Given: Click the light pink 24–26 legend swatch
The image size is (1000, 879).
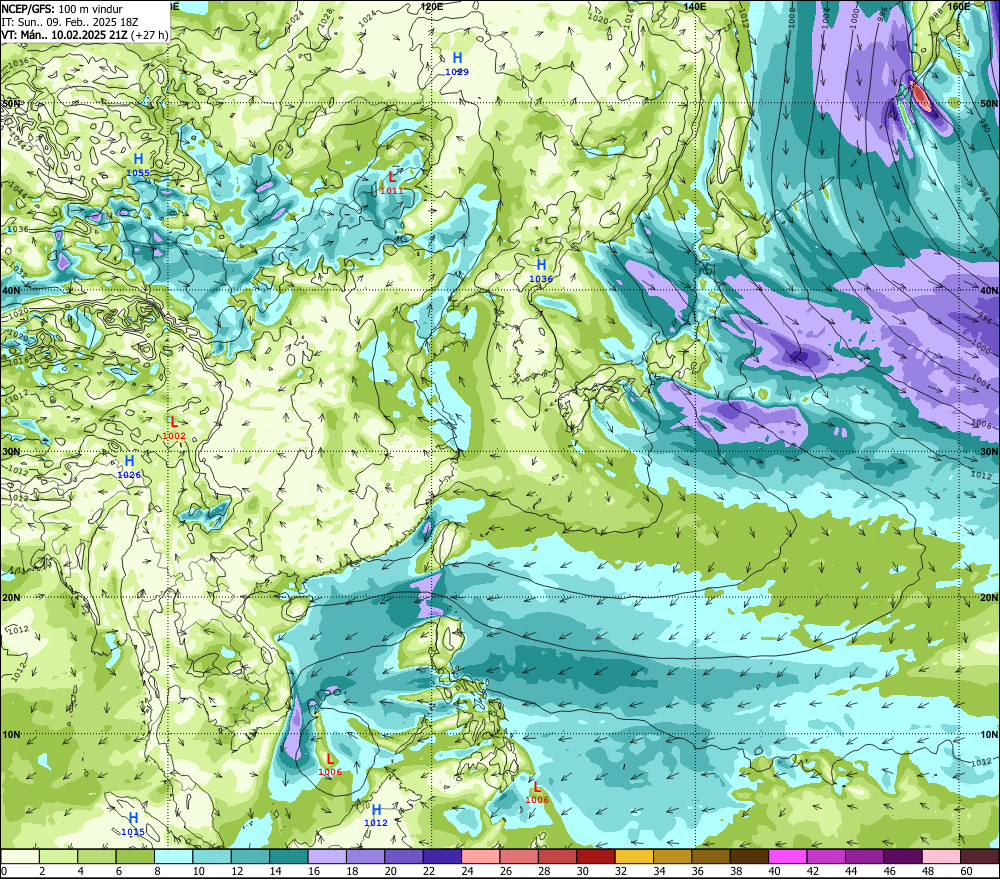Looking at the screenshot, I should click(x=481, y=856).
